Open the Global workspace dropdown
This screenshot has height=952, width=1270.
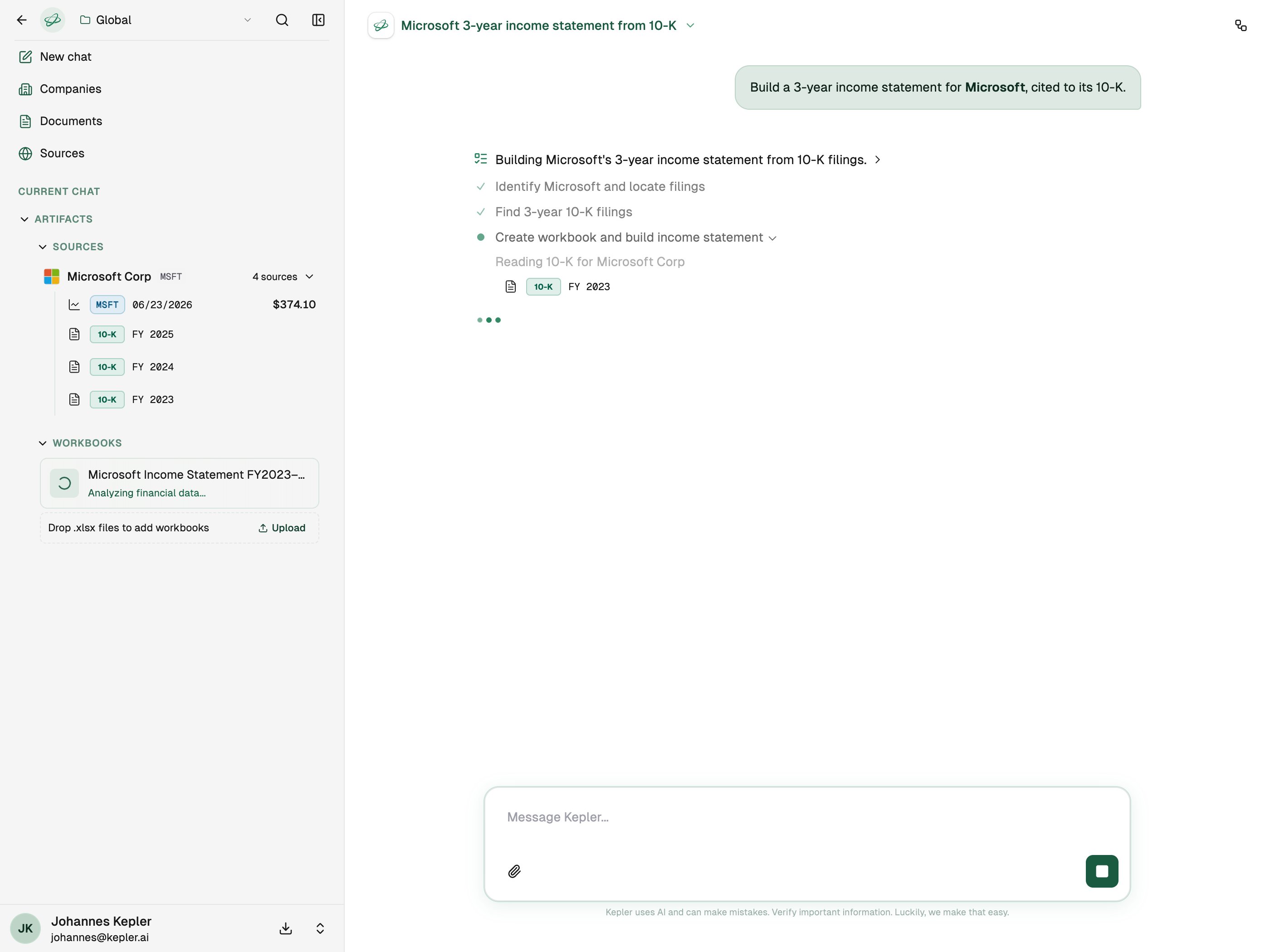(166, 20)
